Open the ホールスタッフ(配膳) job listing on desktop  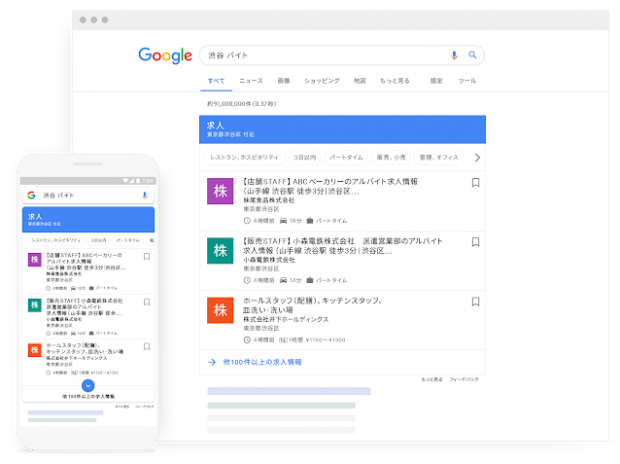[x=312, y=305]
